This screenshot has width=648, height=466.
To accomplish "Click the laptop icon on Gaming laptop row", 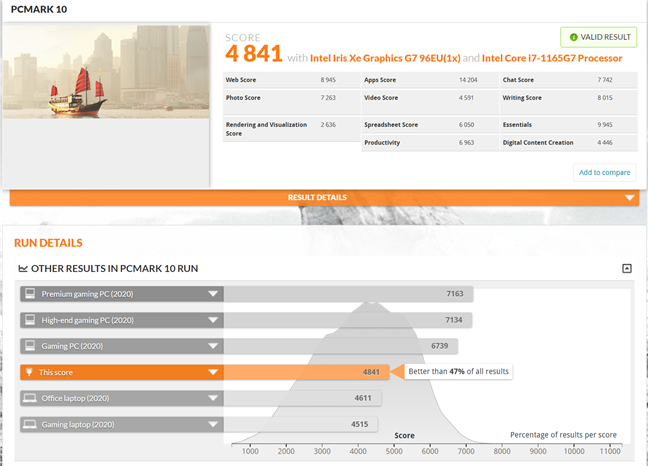I will [x=30, y=424].
